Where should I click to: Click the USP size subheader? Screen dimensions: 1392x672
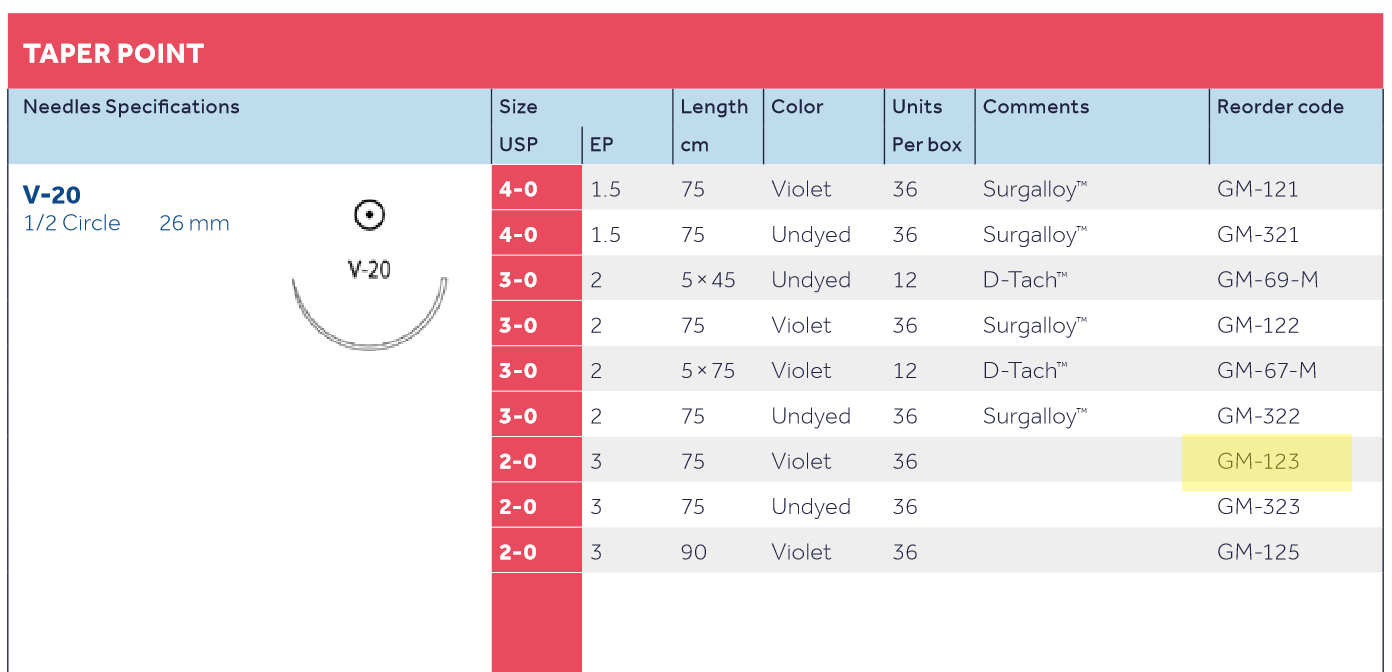point(518,145)
